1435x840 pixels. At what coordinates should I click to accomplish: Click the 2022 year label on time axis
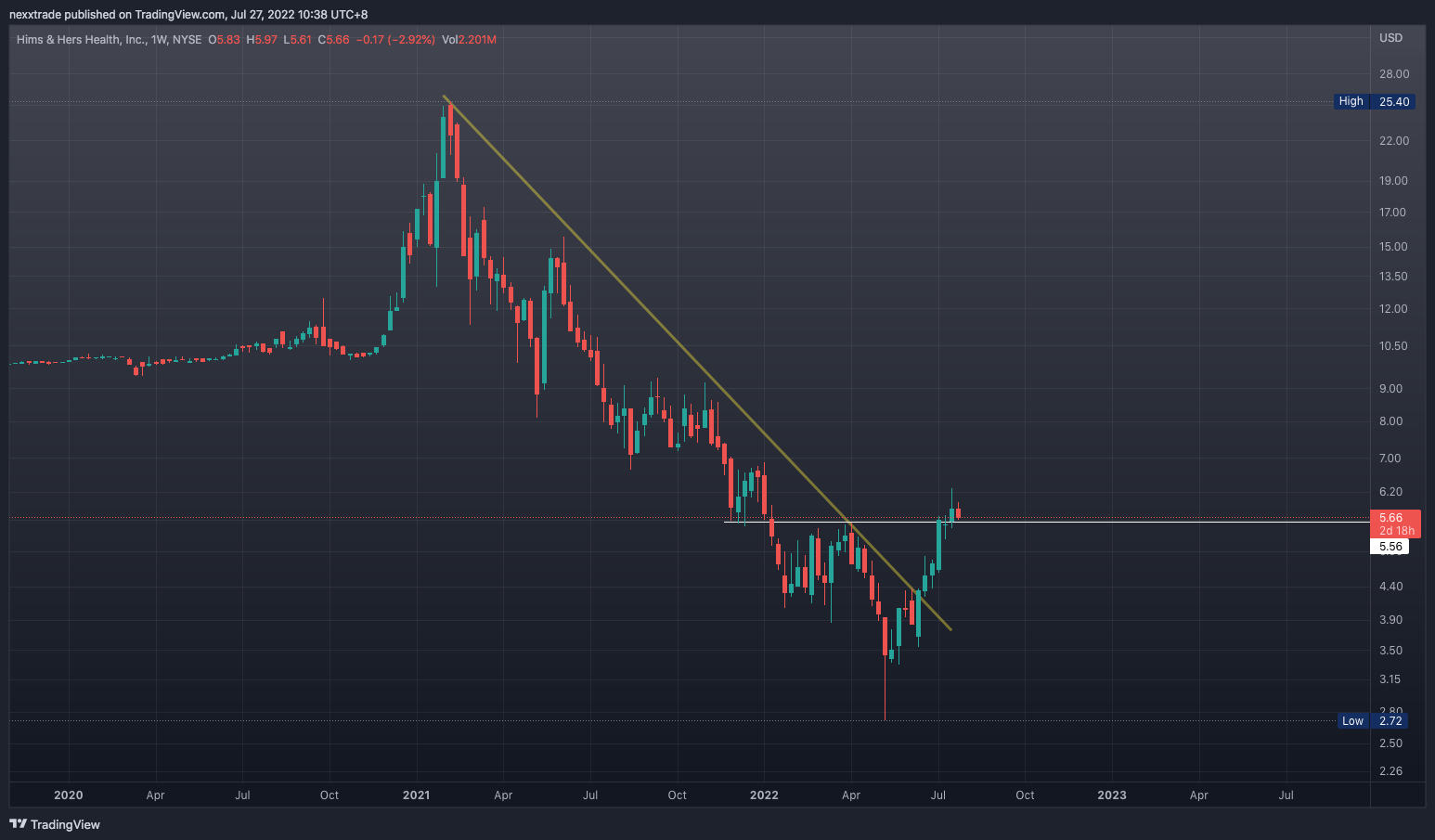click(x=764, y=795)
